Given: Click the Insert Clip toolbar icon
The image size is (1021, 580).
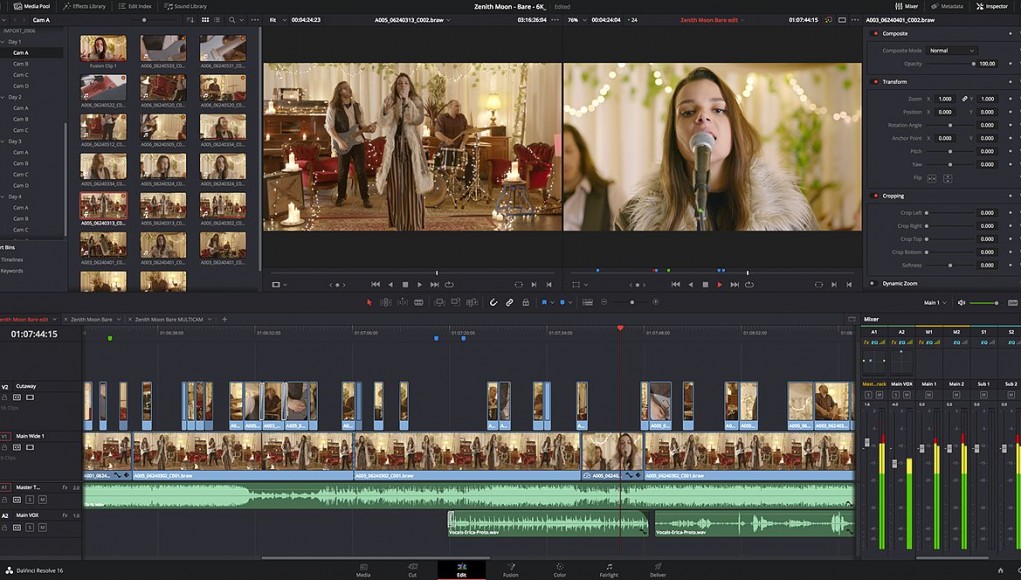Looking at the screenshot, I should tap(440, 302).
